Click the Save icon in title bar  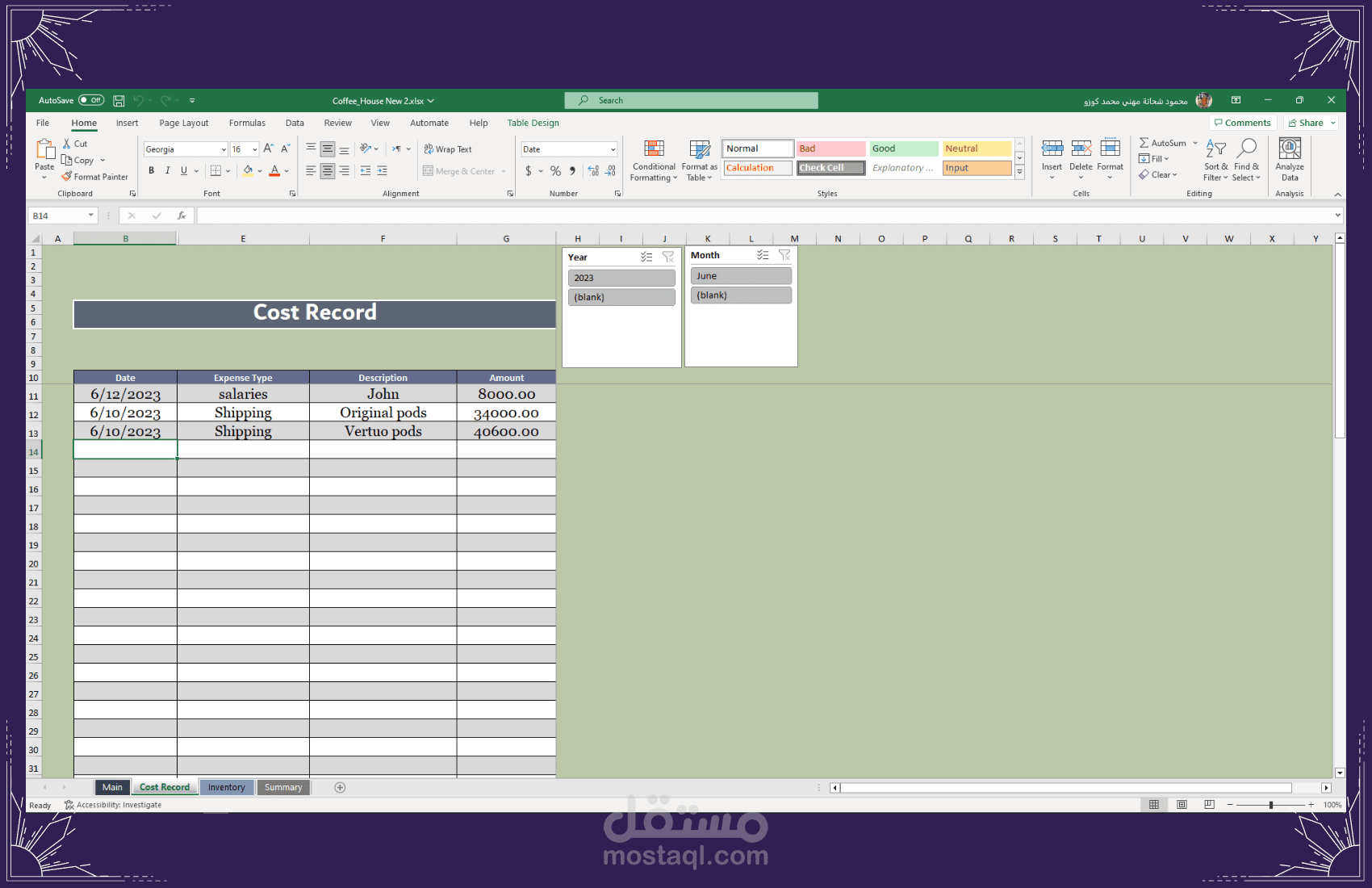click(119, 101)
